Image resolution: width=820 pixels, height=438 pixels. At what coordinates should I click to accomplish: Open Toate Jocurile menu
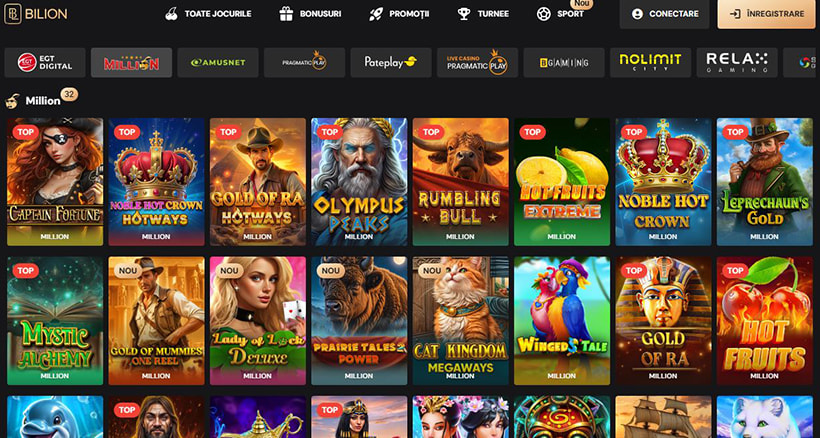(208, 14)
